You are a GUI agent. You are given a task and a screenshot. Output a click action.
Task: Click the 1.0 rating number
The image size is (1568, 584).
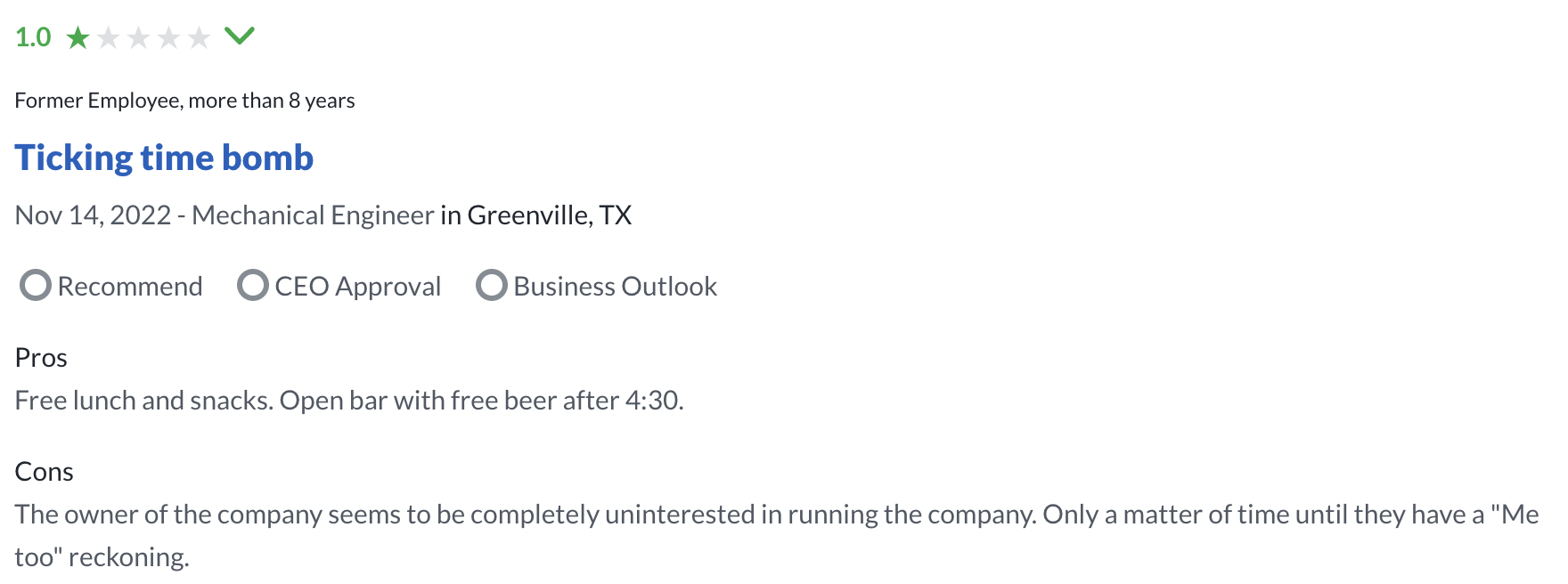(x=33, y=37)
